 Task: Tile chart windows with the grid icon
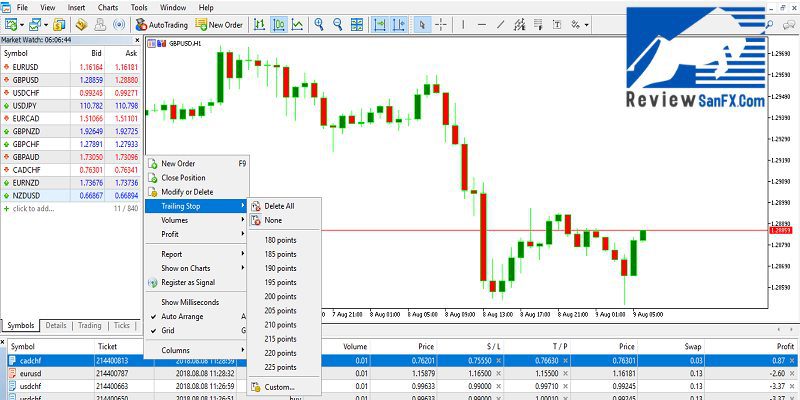coord(357,24)
